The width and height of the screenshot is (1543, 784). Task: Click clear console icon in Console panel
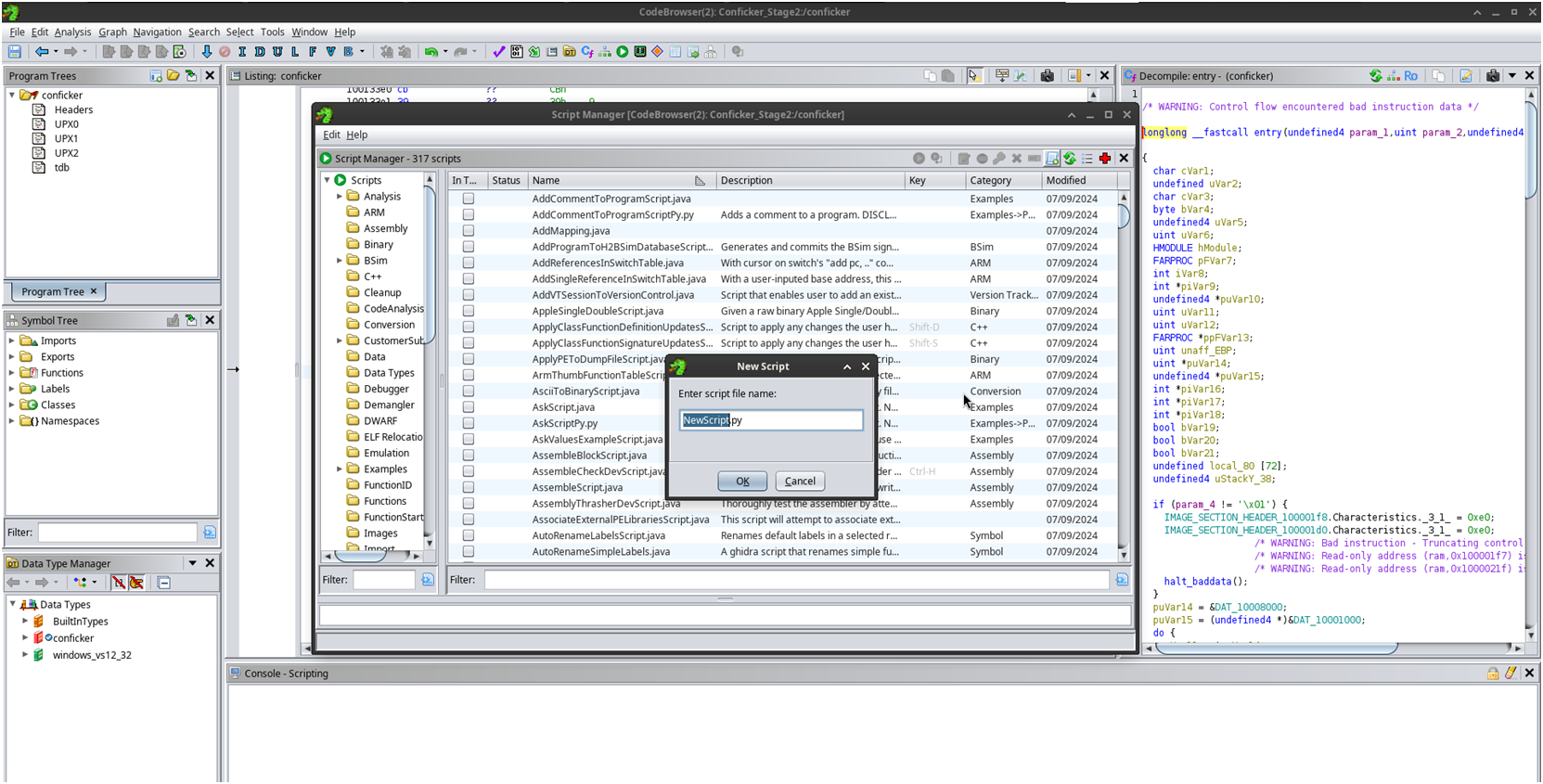click(x=1511, y=674)
